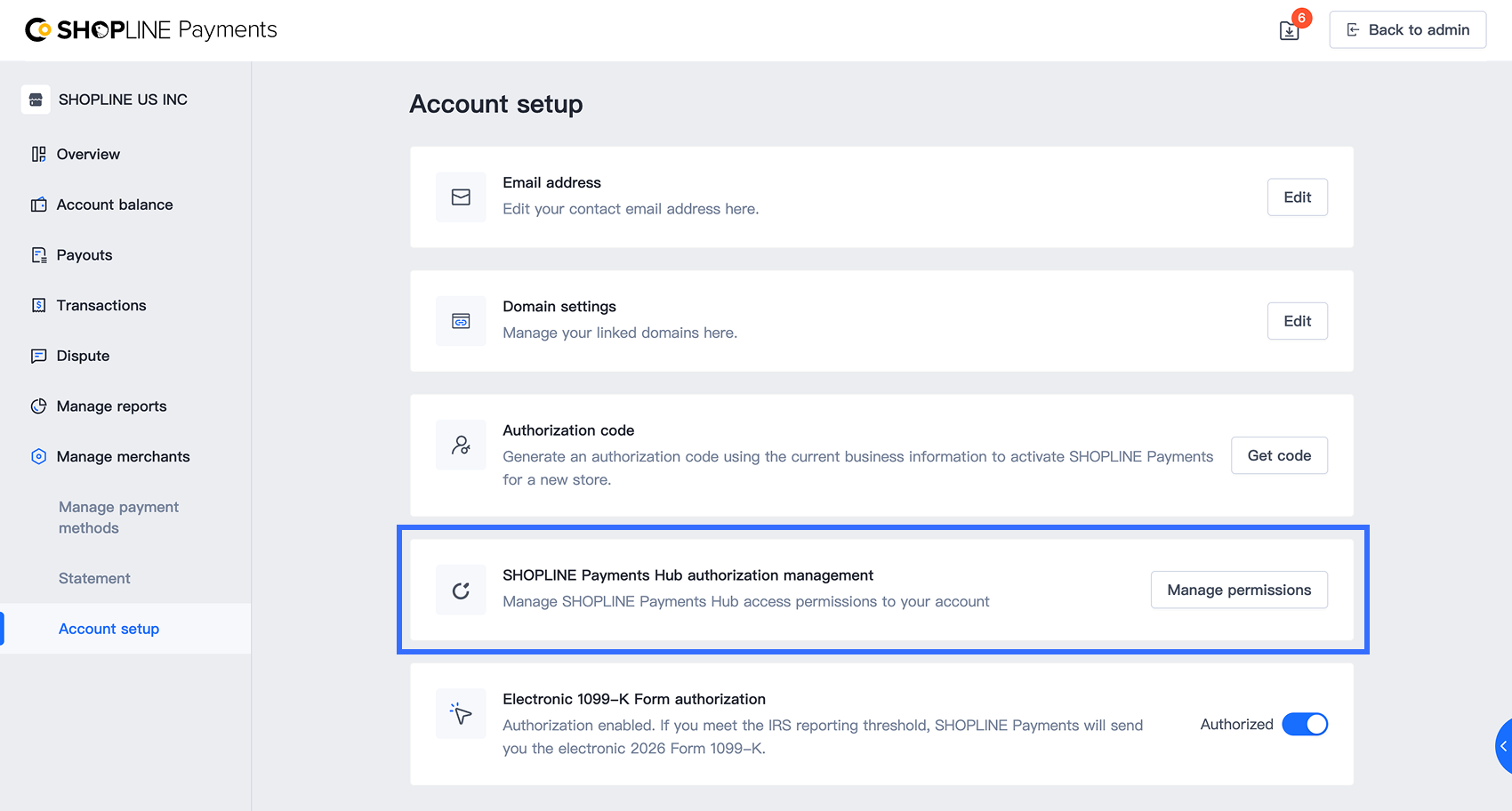Click the Email address title text
Viewport: 1512px width, 811px height.
pos(551,182)
